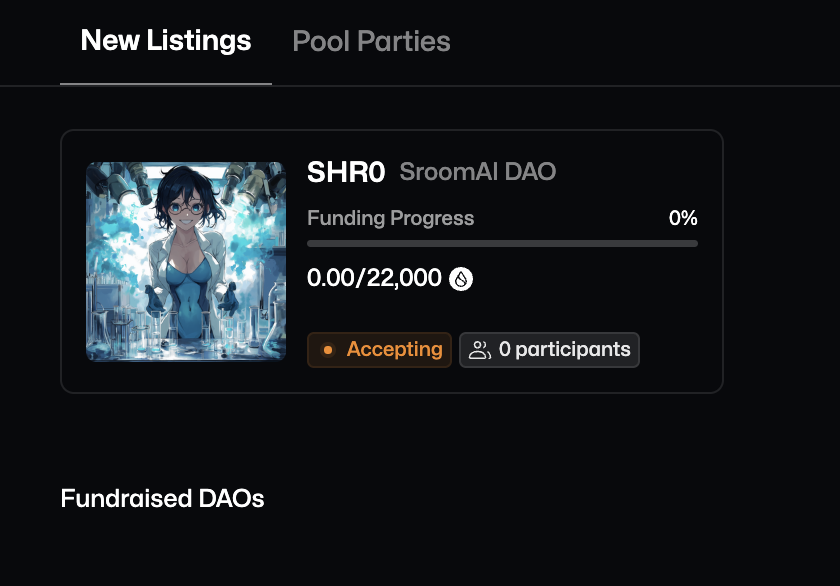Image resolution: width=840 pixels, height=586 pixels.
Task: Click the Accepting text label
Action: tap(394, 350)
